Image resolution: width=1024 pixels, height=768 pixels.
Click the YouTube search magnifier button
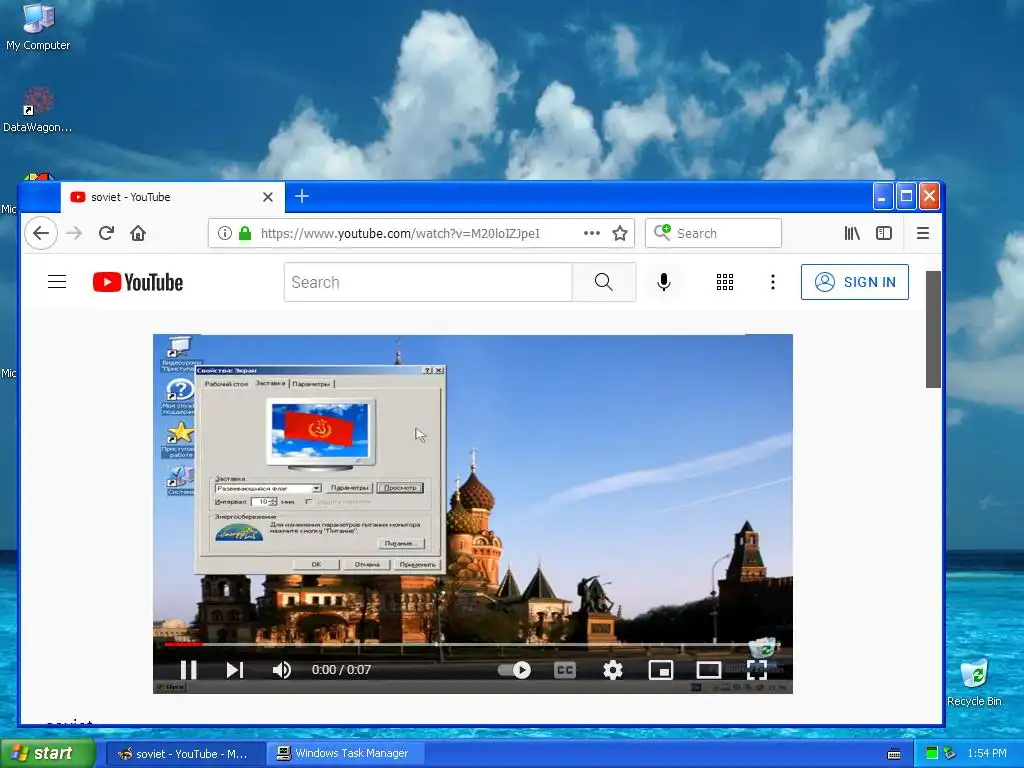(x=603, y=282)
